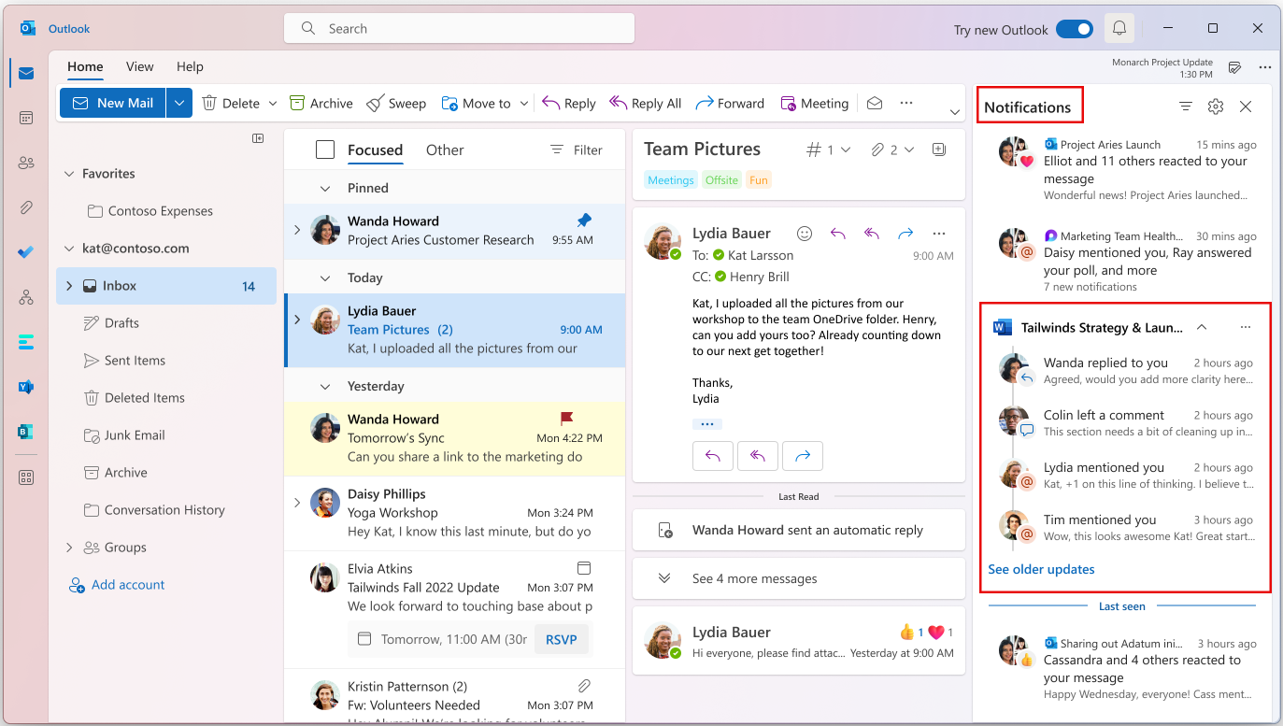This screenshot has width=1283, height=726.
Task: Click the red flag on Tomorrow's Sync email
Action: coord(566,418)
